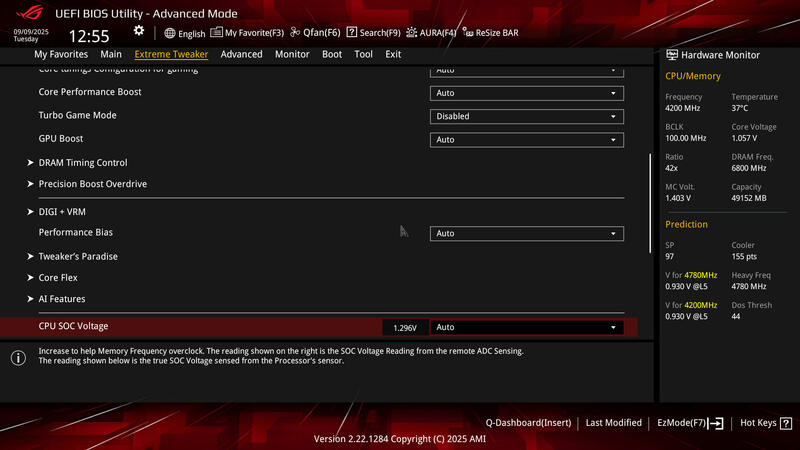The width and height of the screenshot is (800, 450).
Task: Open settings via the gear icon
Action: pos(139,31)
